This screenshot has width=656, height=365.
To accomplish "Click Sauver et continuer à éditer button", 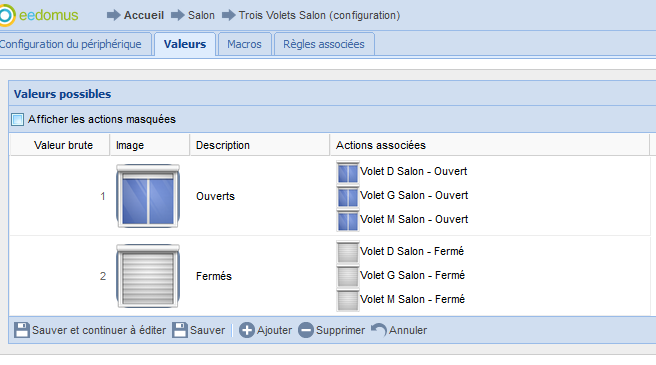I will 90,330.
